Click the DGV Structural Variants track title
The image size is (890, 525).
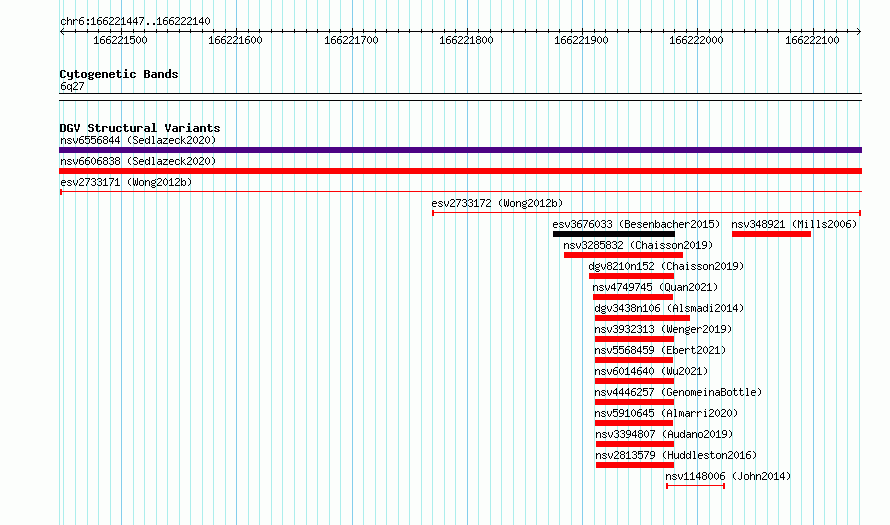(x=140, y=128)
